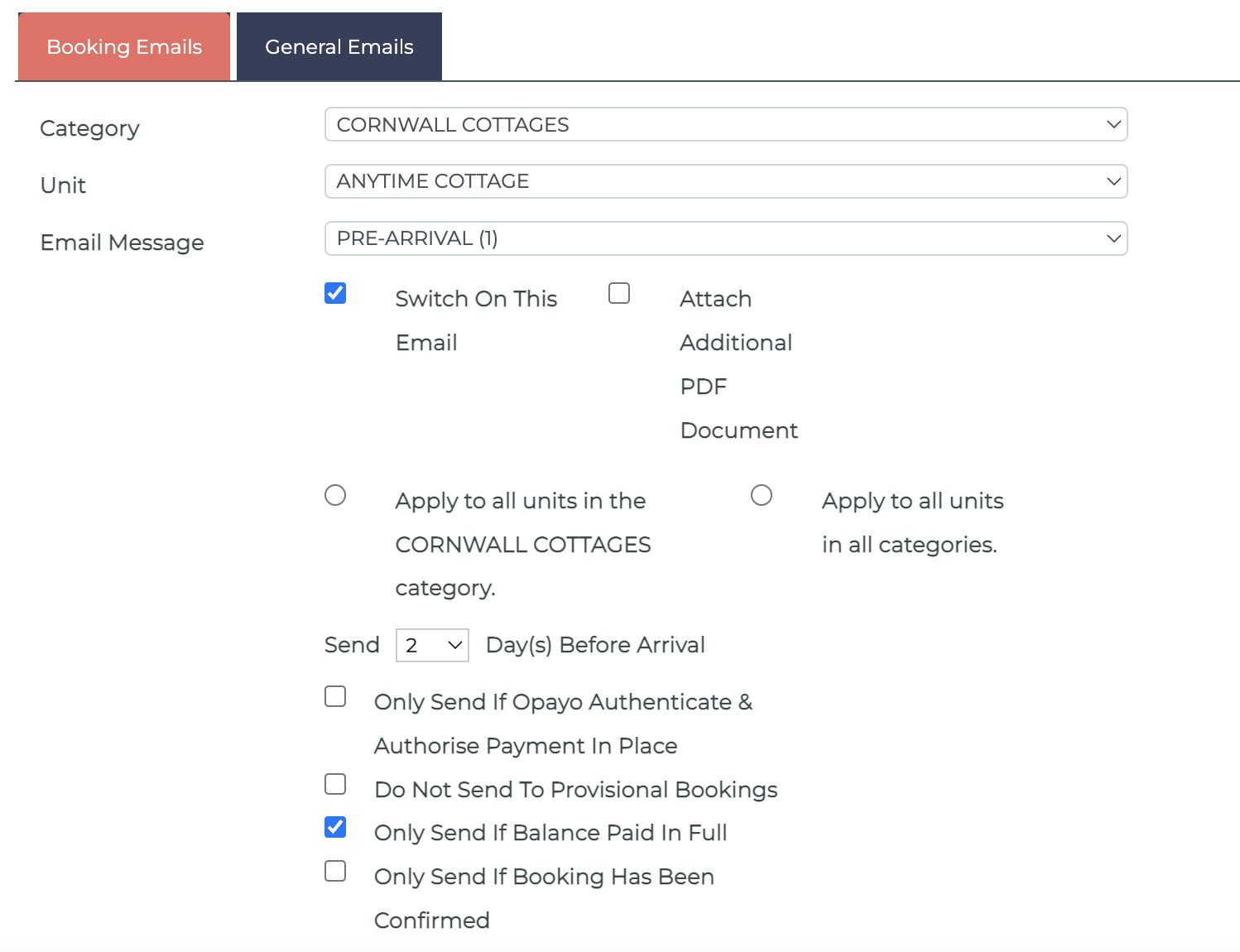1240x952 pixels.
Task: Enable Do Not Send To Provisional Bookings
Action: point(334,784)
